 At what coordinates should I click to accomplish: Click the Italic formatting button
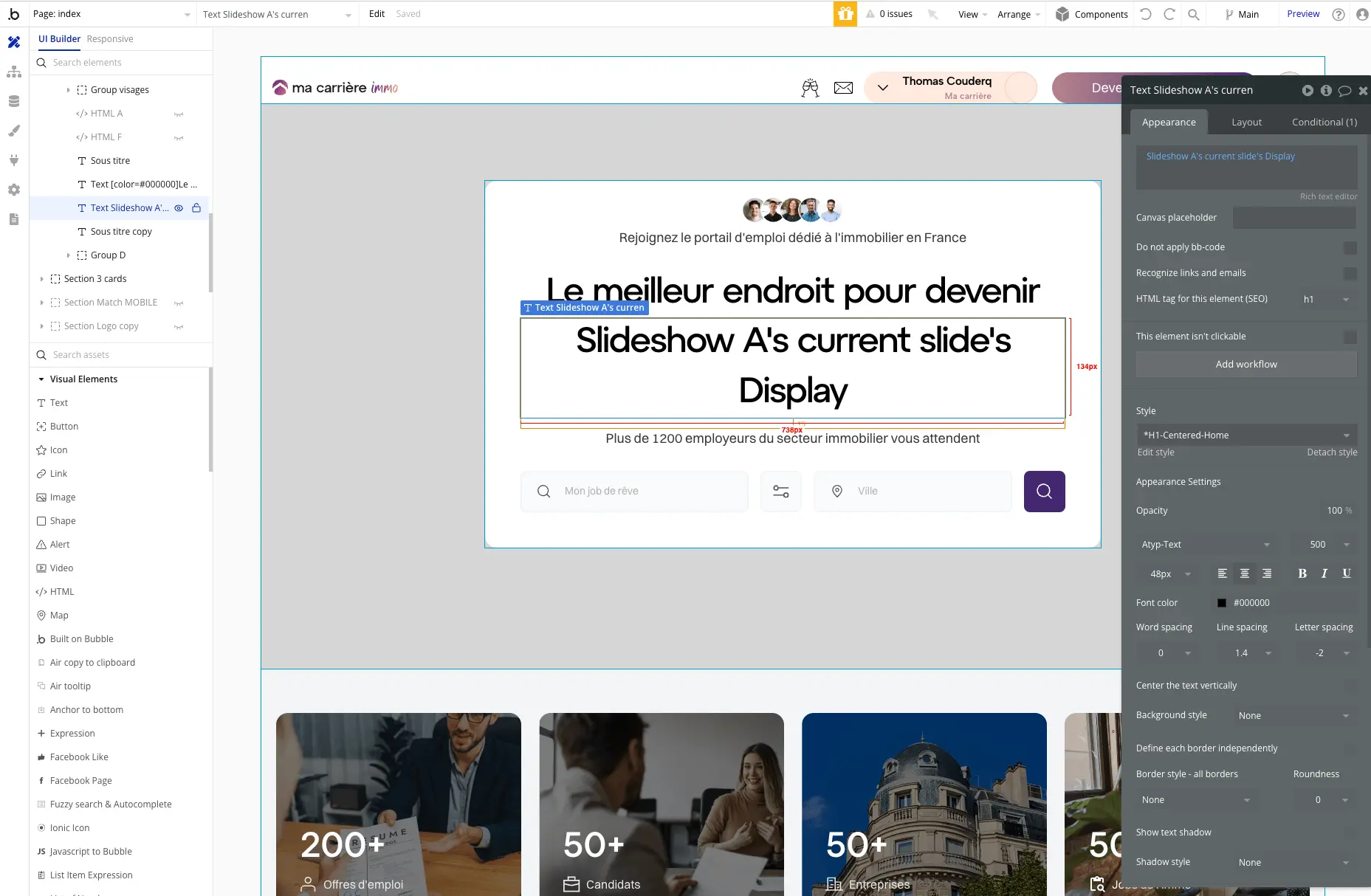click(1324, 573)
